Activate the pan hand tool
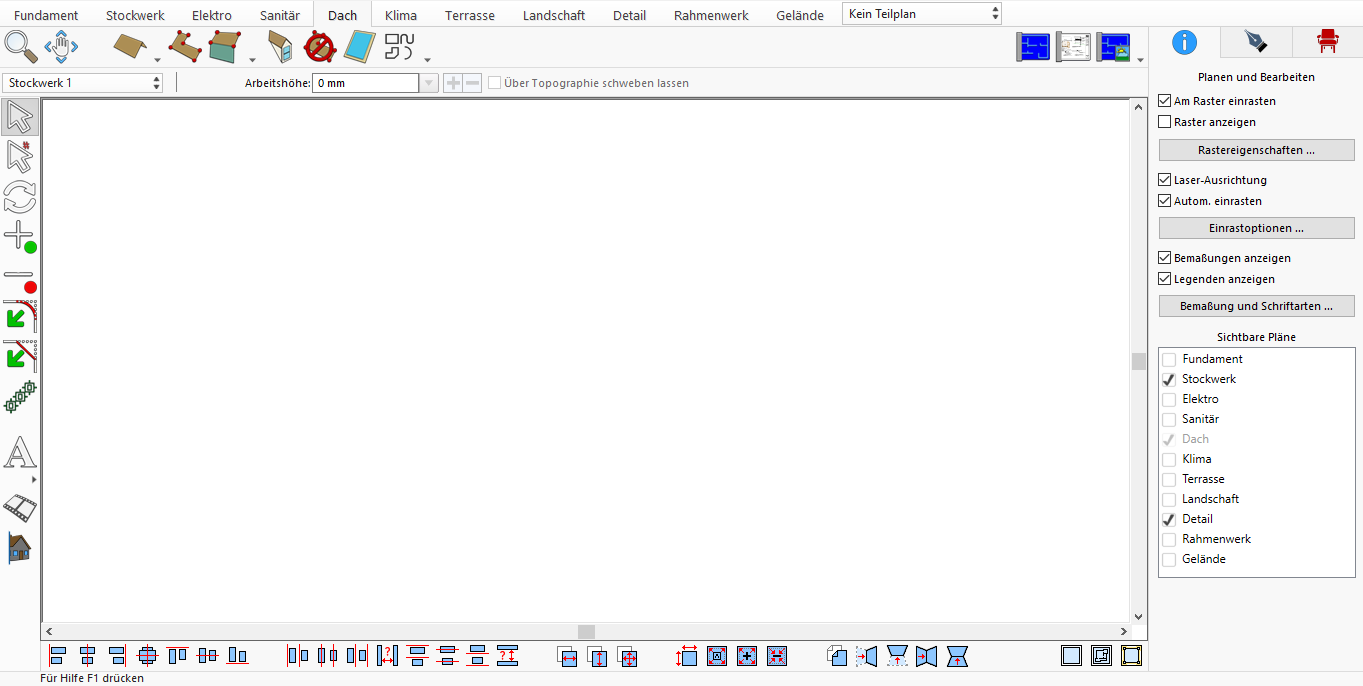 coord(61,46)
